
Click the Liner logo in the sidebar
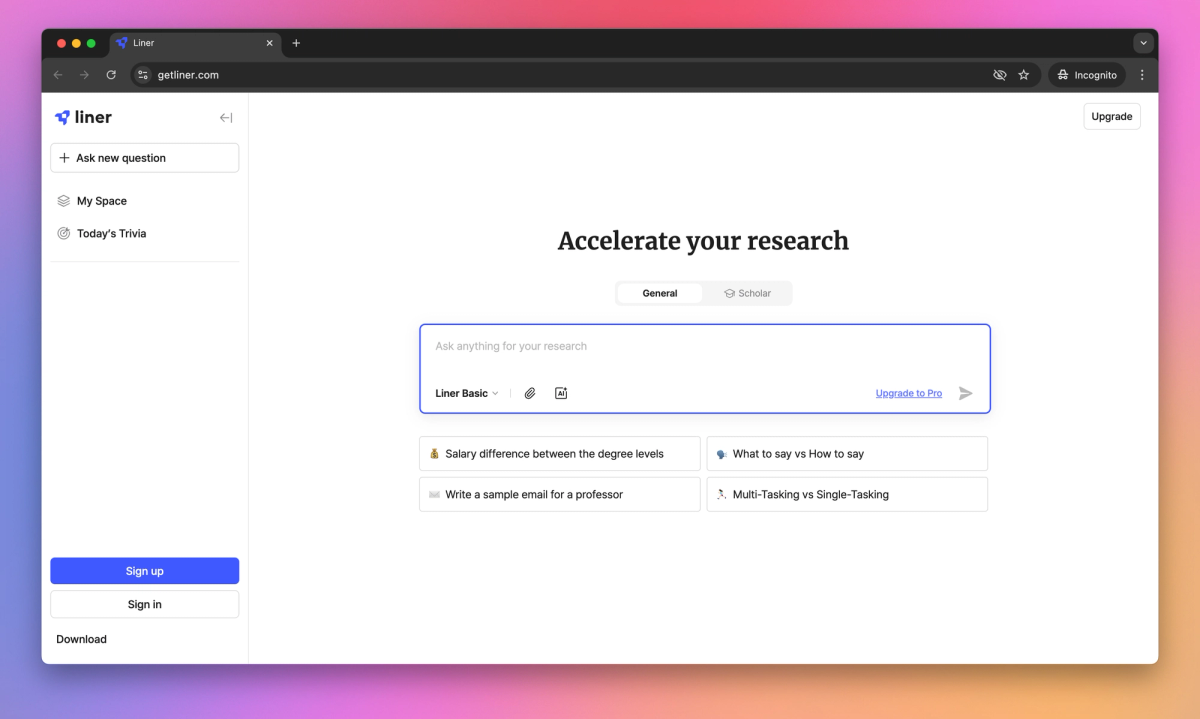(83, 117)
